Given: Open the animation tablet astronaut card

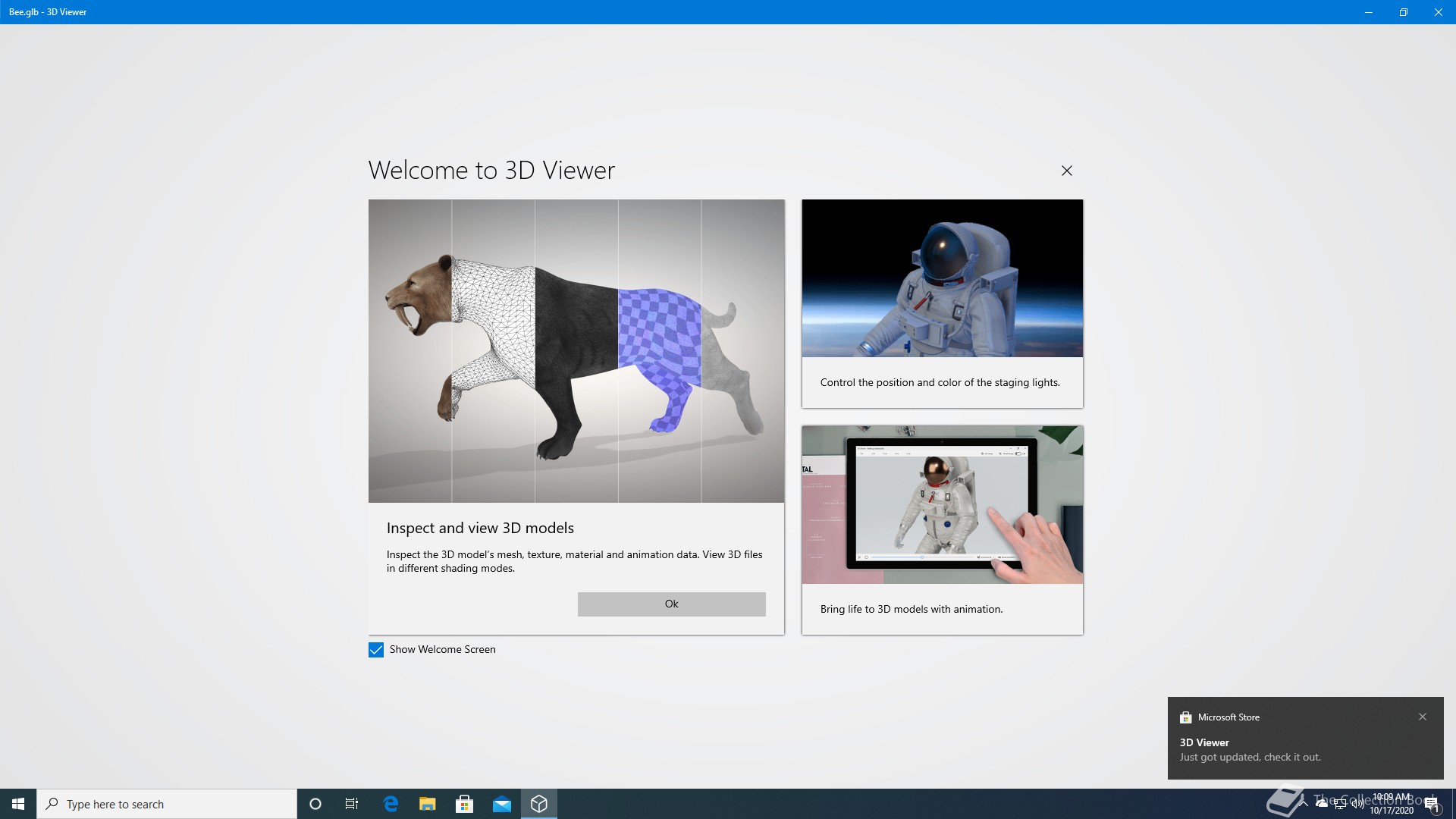Looking at the screenshot, I should tap(942, 530).
